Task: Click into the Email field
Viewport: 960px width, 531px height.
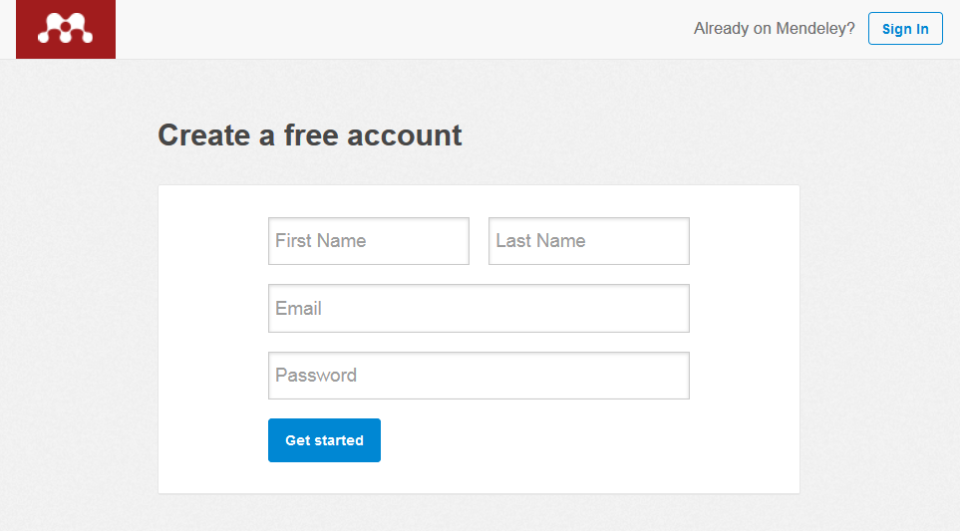Action: (479, 308)
